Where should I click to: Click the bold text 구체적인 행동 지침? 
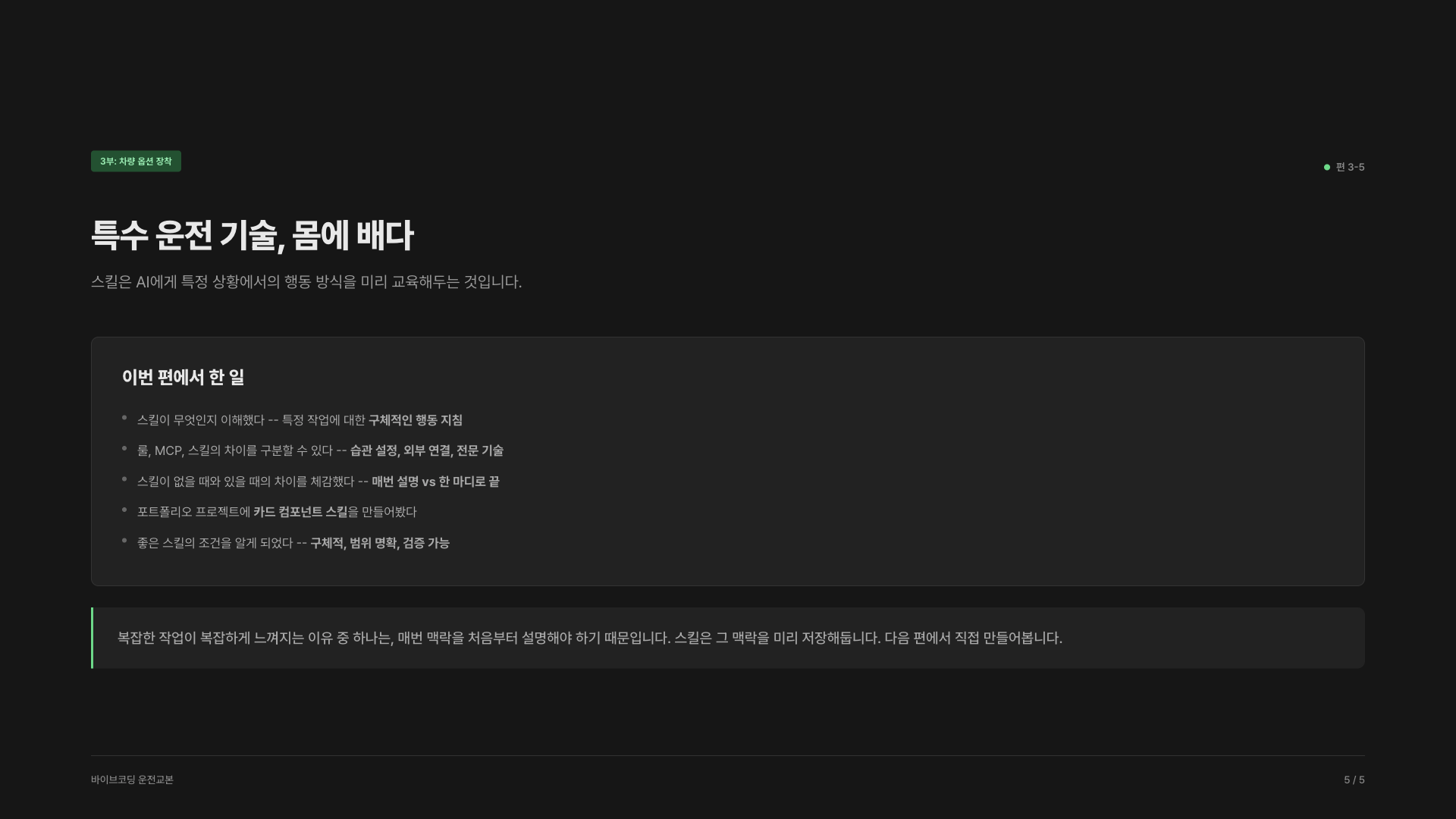(415, 420)
